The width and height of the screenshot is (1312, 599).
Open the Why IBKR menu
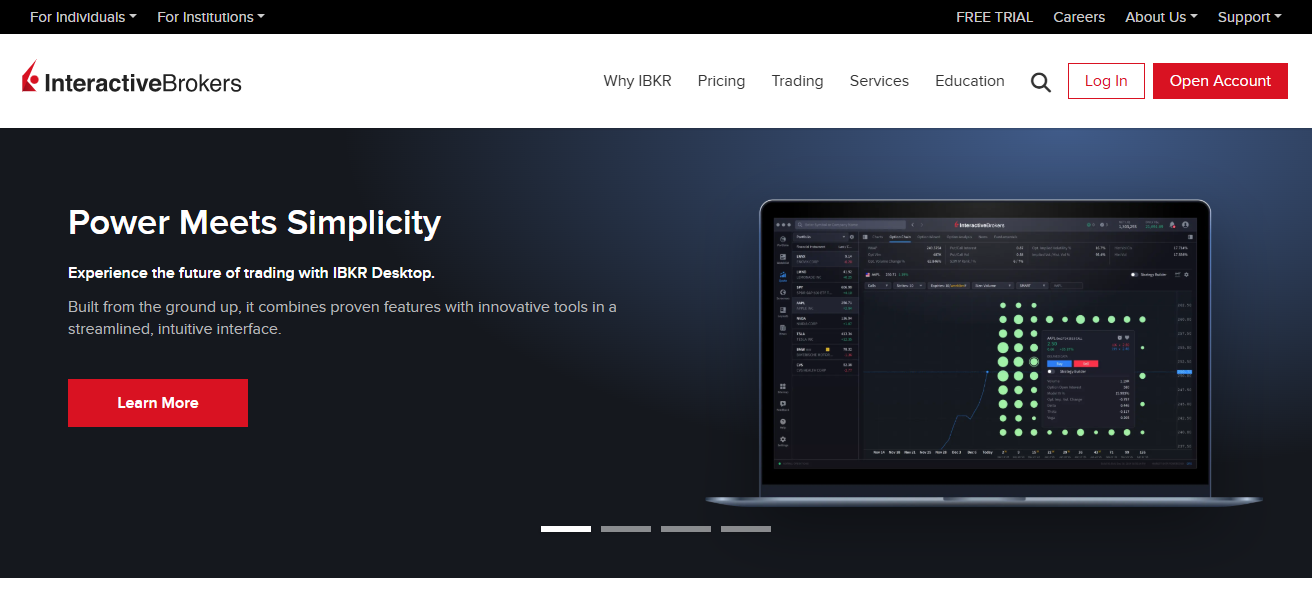click(637, 81)
